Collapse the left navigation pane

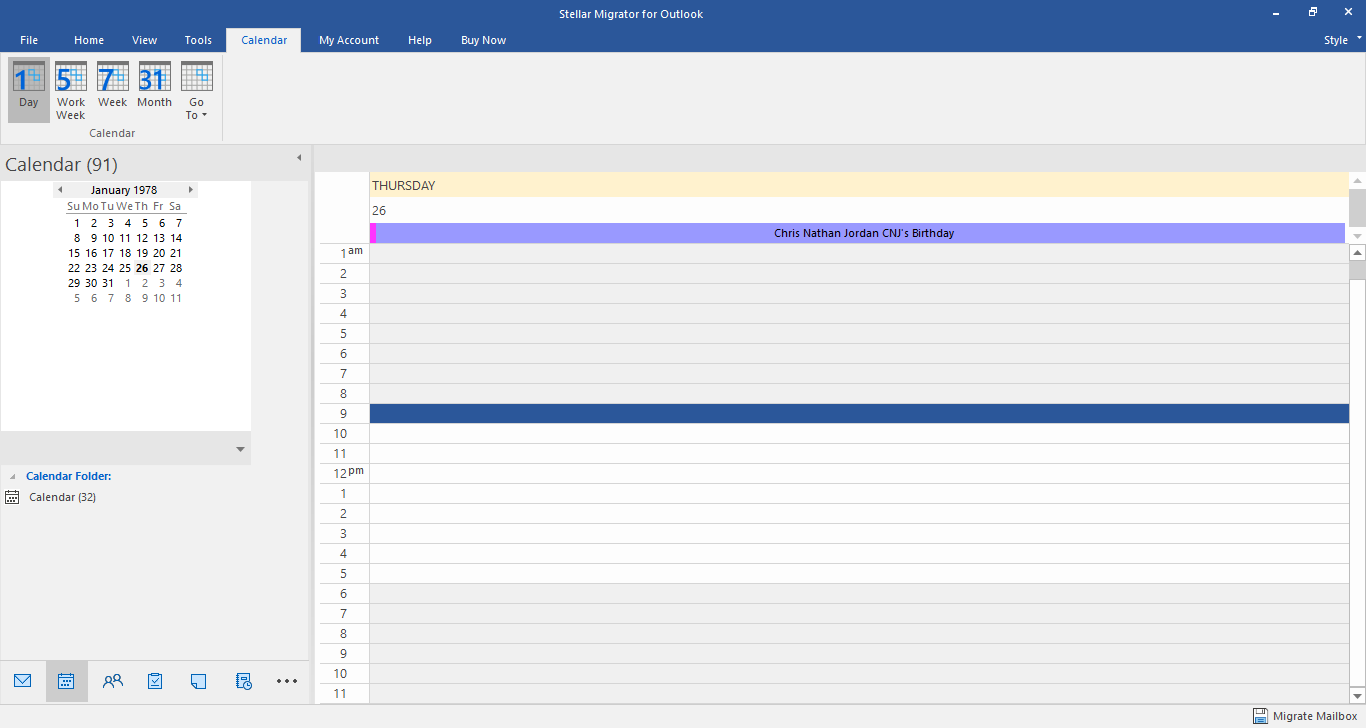pyautogui.click(x=298, y=158)
